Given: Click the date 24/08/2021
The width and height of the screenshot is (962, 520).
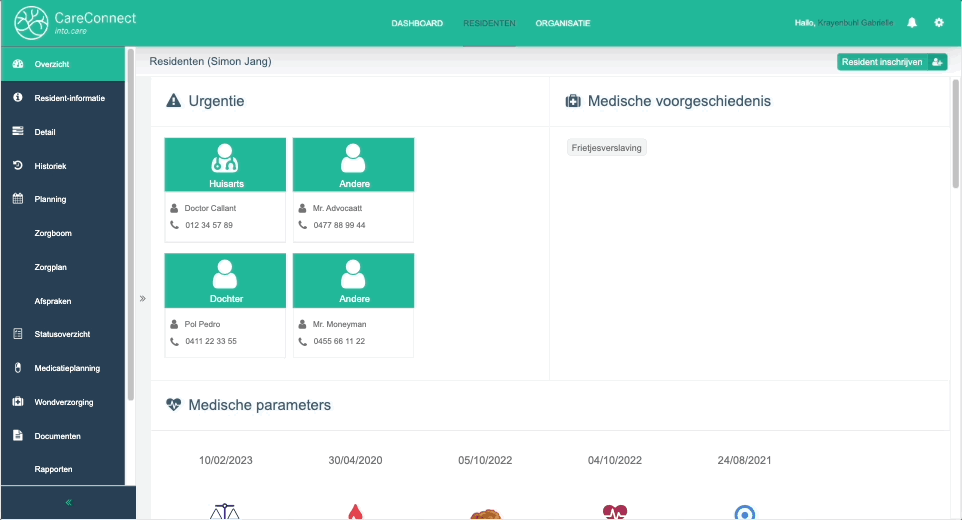Looking at the screenshot, I should pos(744,460).
